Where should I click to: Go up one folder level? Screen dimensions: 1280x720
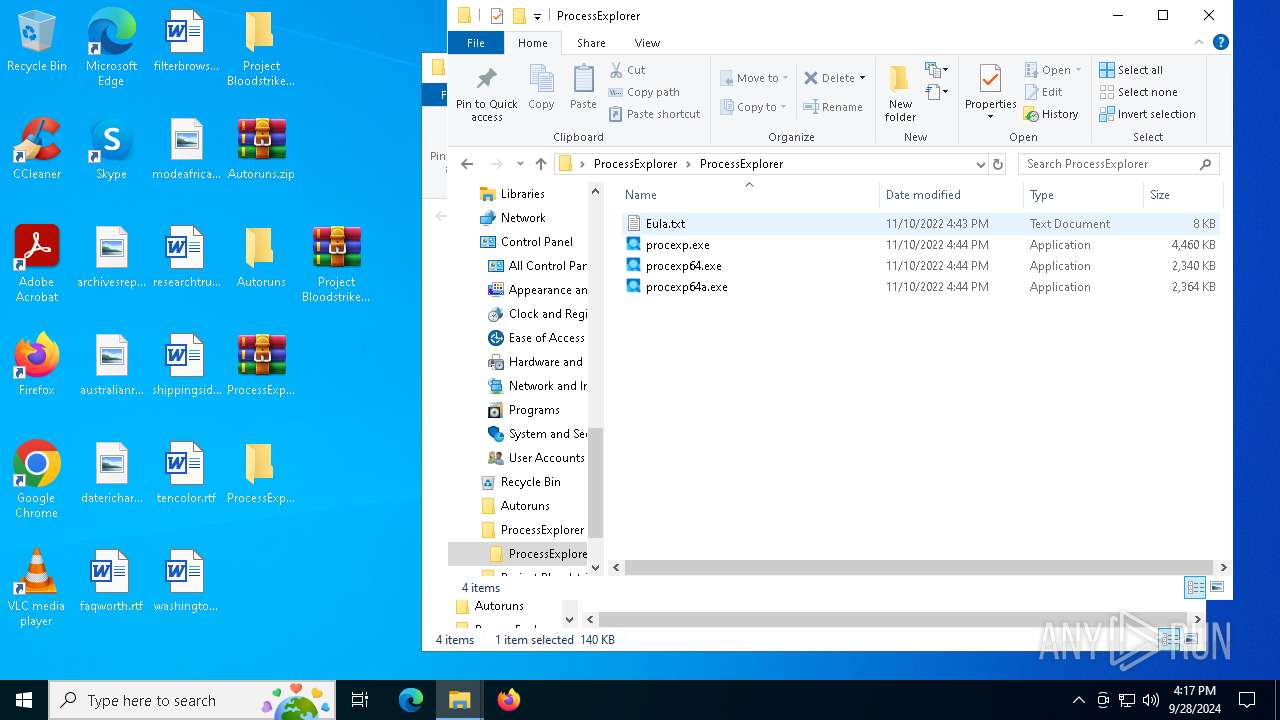541,164
